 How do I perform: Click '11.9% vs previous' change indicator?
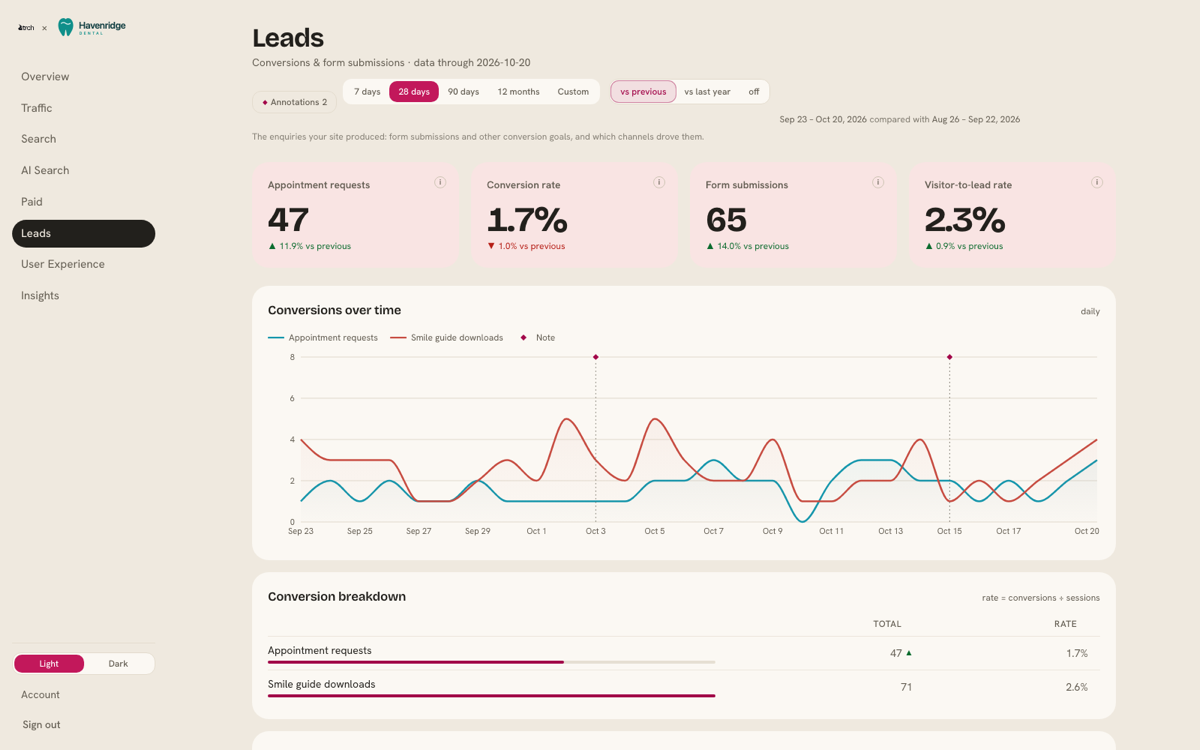[309, 246]
